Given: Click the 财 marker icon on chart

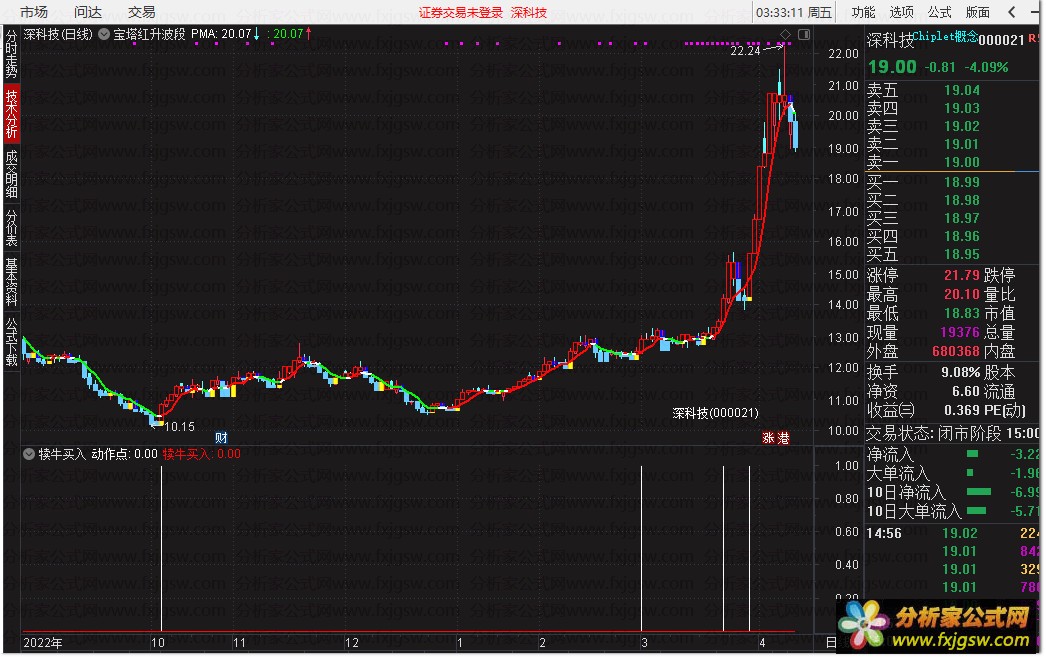Looking at the screenshot, I should pyautogui.click(x=221, y=438).
